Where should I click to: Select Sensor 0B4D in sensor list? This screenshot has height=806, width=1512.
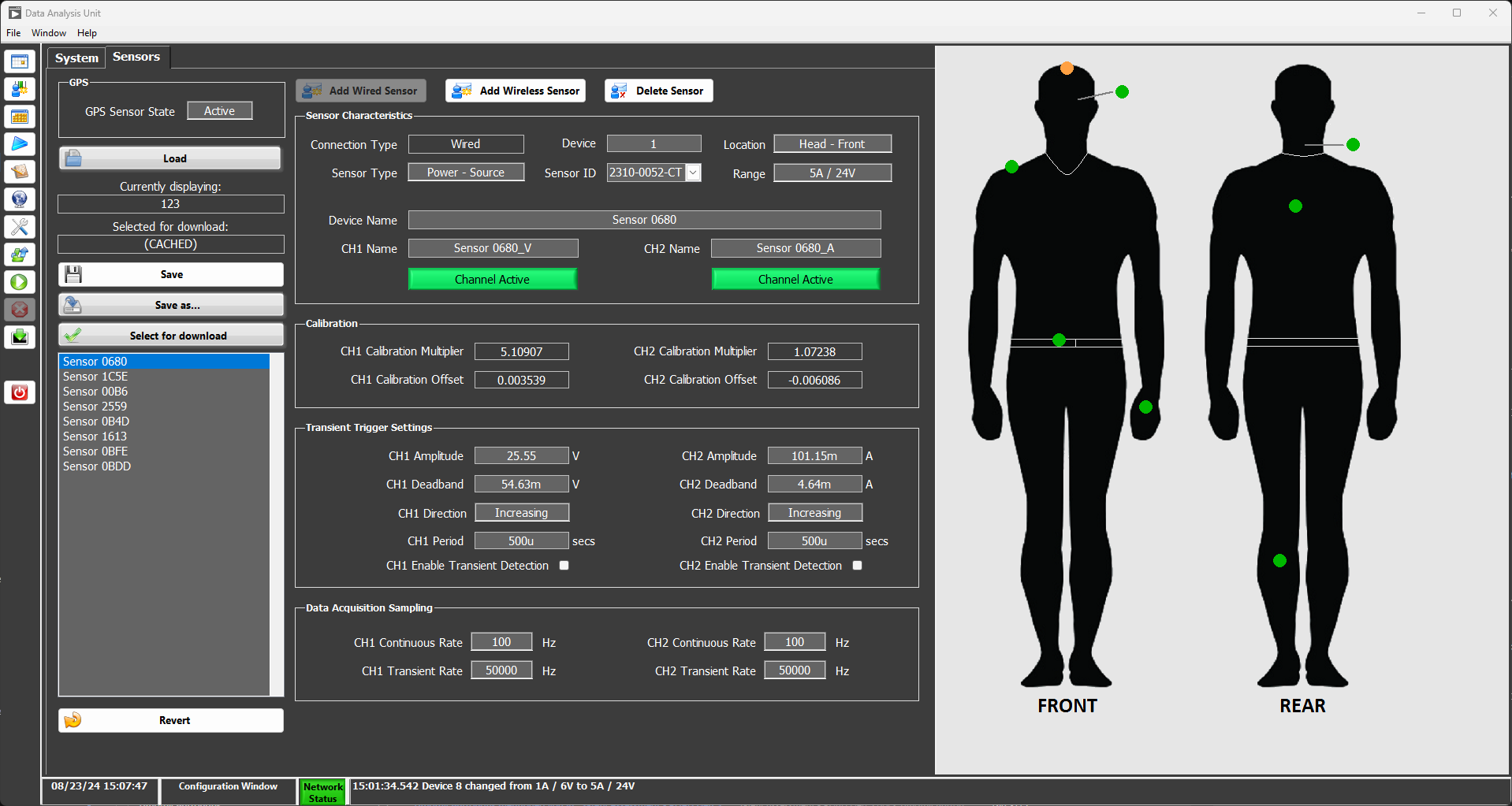click(x=164, y=422)
